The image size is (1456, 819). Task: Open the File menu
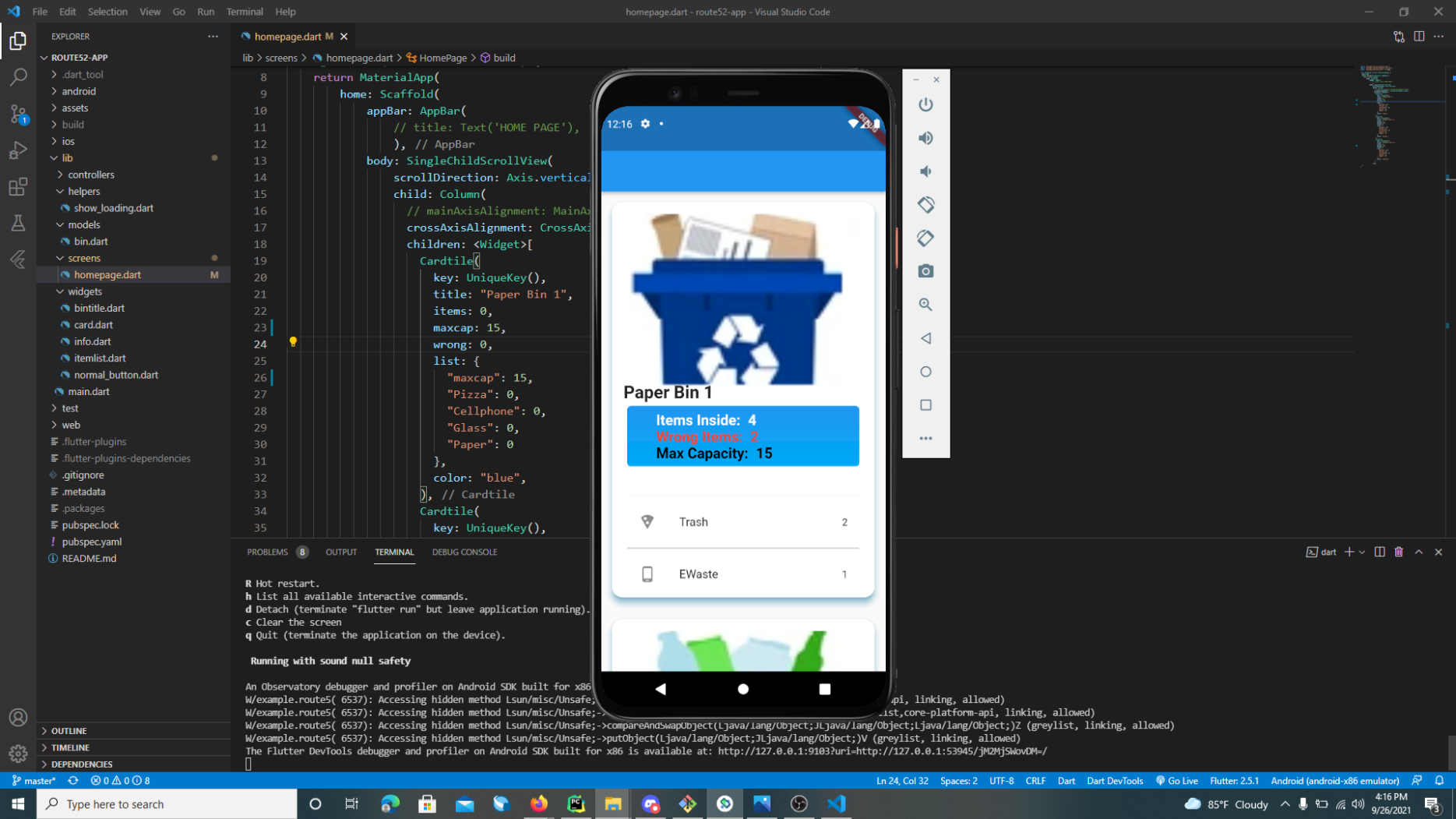coord(40,12)
